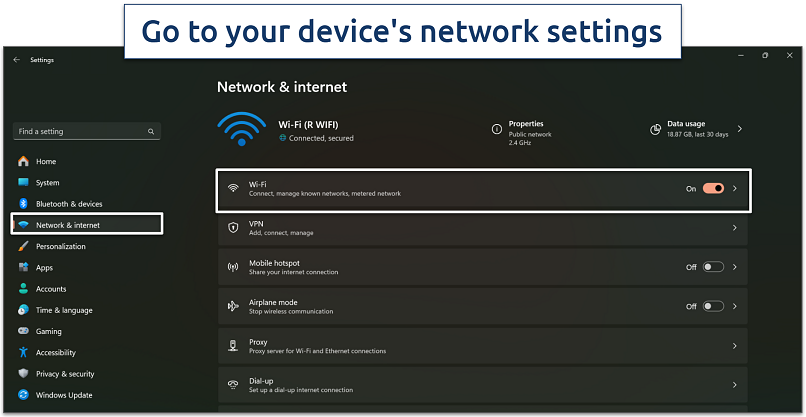Click the VPN shield icon
This screenshot has height=417, width=806.
[x=233, y=228]
